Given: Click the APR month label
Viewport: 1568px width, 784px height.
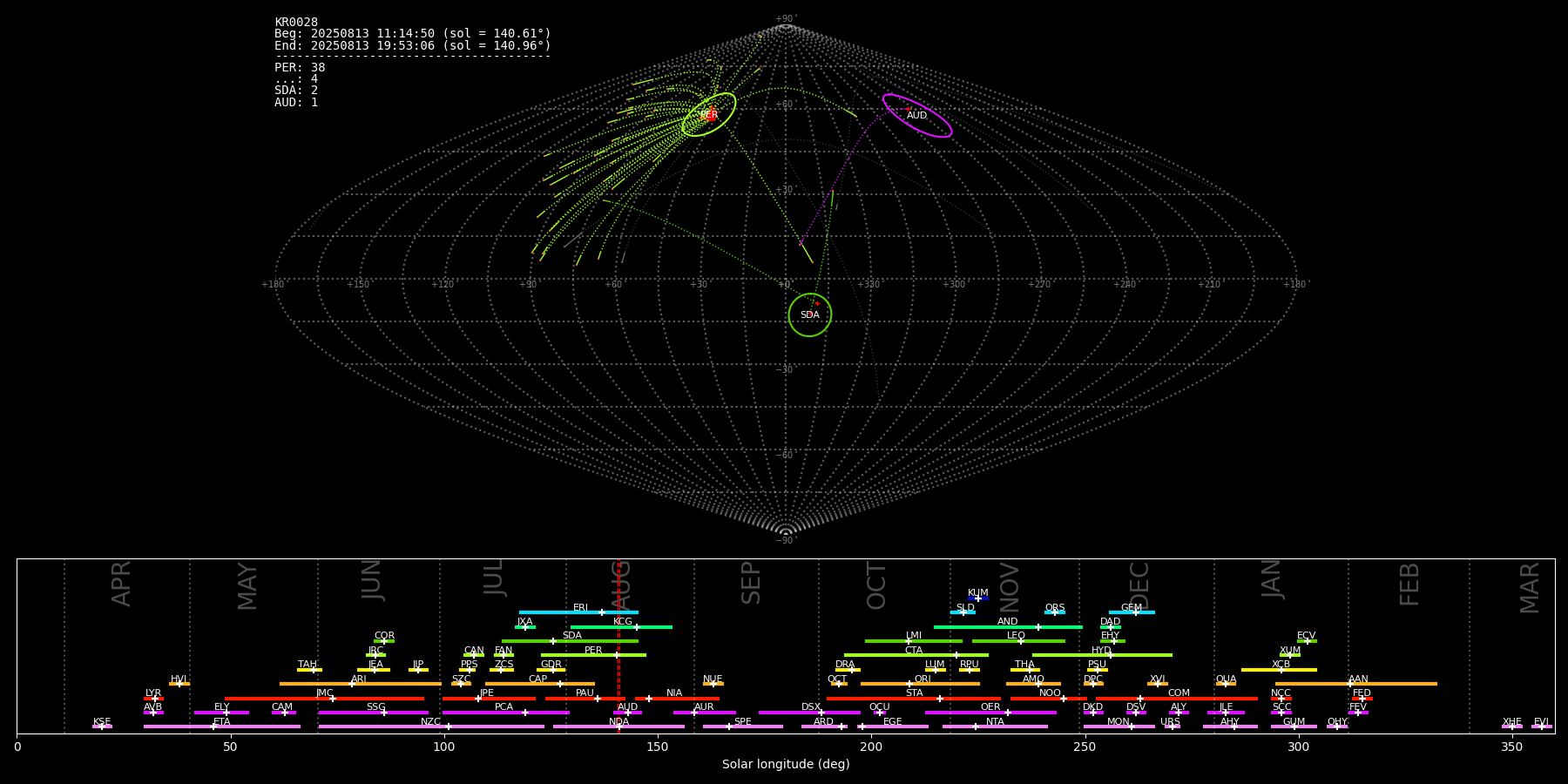Looking at the screenshot, I should coord(121,584).
